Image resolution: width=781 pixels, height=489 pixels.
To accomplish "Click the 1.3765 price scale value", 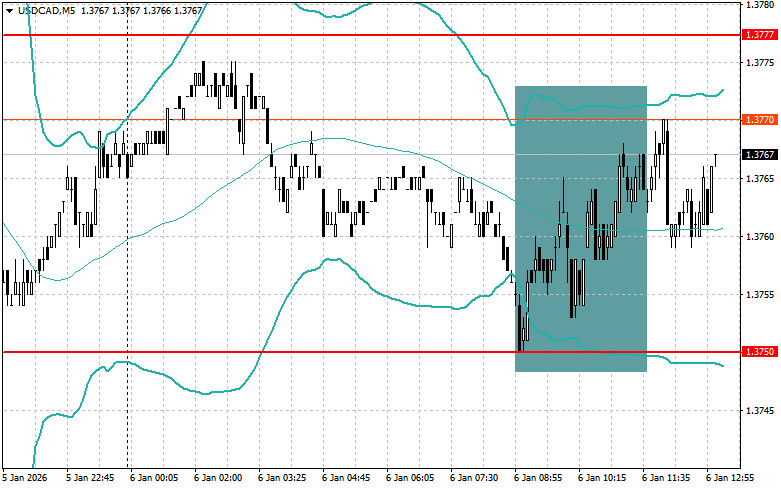I will coord(760,178).
